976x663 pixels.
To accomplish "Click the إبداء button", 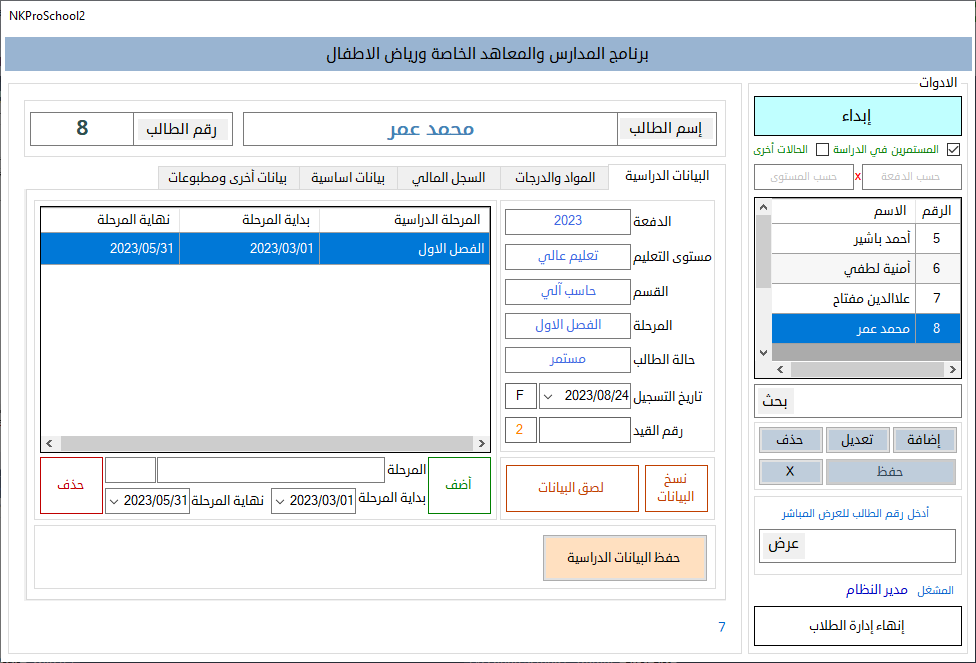I will (858, 116).
